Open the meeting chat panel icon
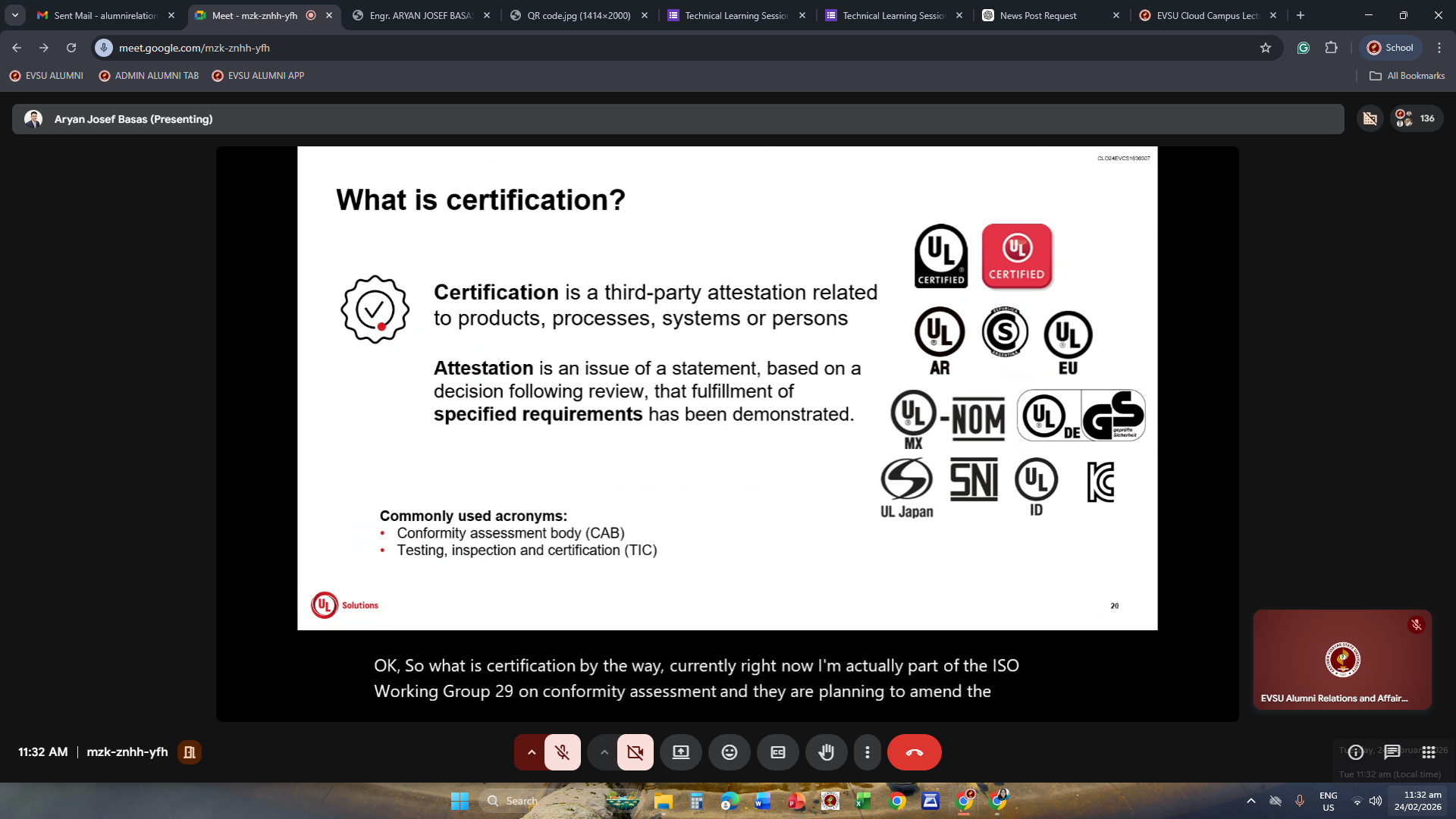Screen dimensions: 1456x819 [1392, 752]
